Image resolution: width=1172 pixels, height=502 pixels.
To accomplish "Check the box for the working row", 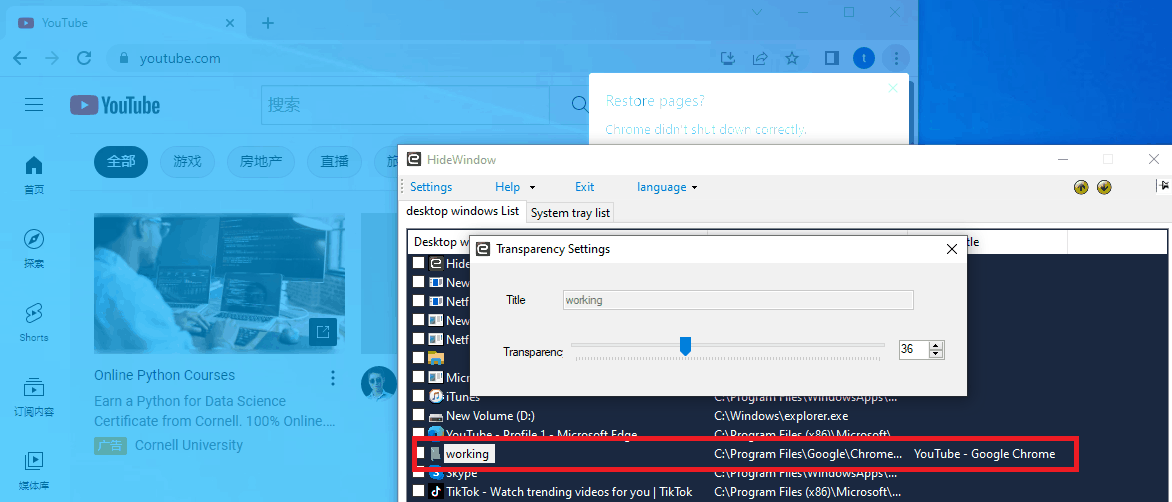I will click(x=419, y=453).
